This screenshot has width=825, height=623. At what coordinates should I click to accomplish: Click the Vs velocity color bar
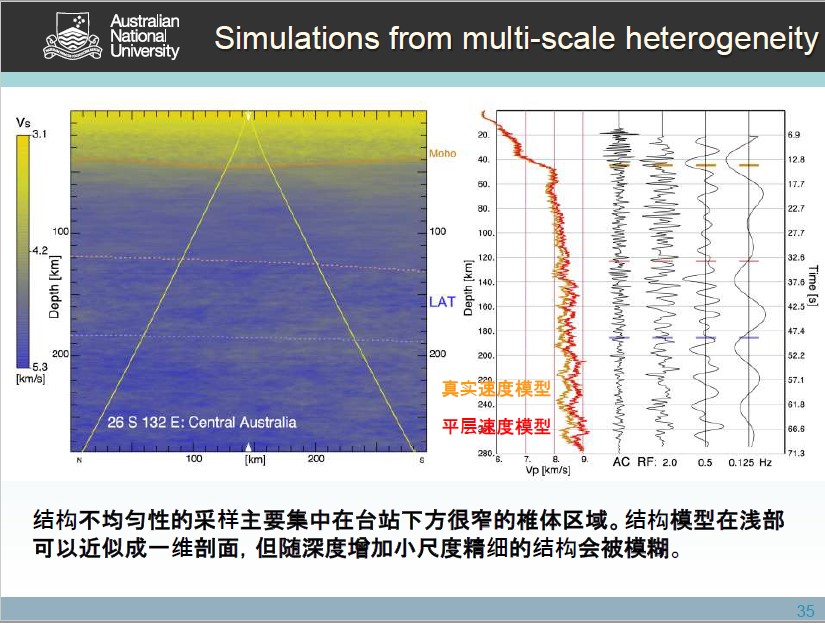click(23, 249)
